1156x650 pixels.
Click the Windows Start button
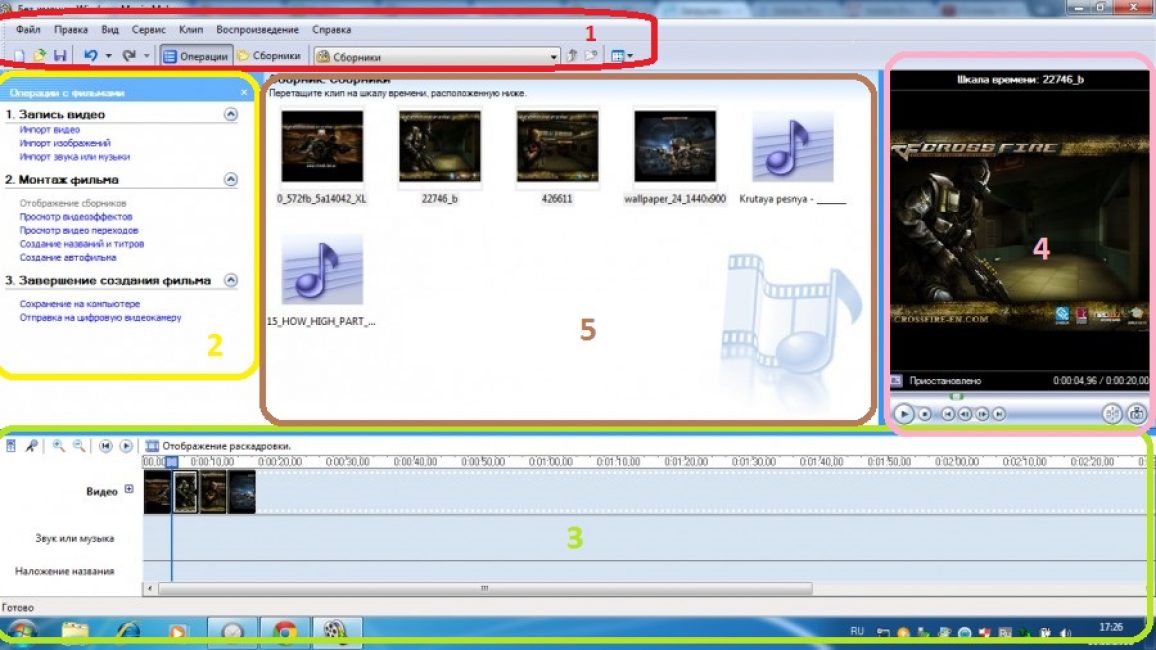[21, 632]
